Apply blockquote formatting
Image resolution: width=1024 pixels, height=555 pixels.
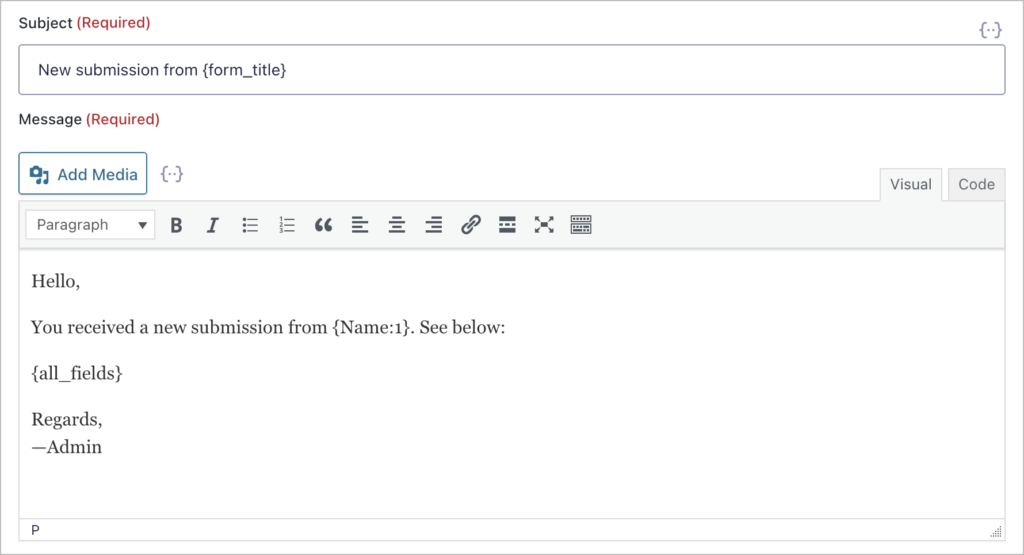(323, 225)
